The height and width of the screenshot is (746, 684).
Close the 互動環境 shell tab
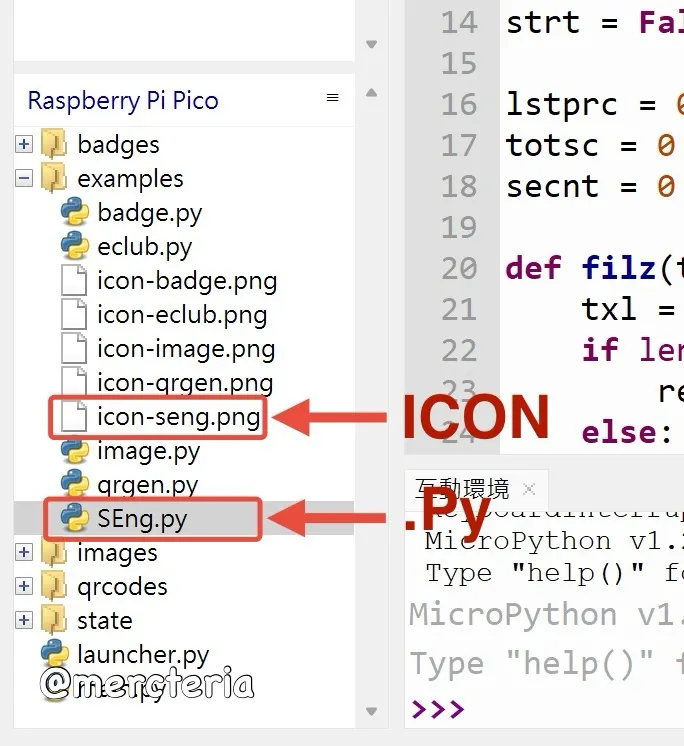528,489
